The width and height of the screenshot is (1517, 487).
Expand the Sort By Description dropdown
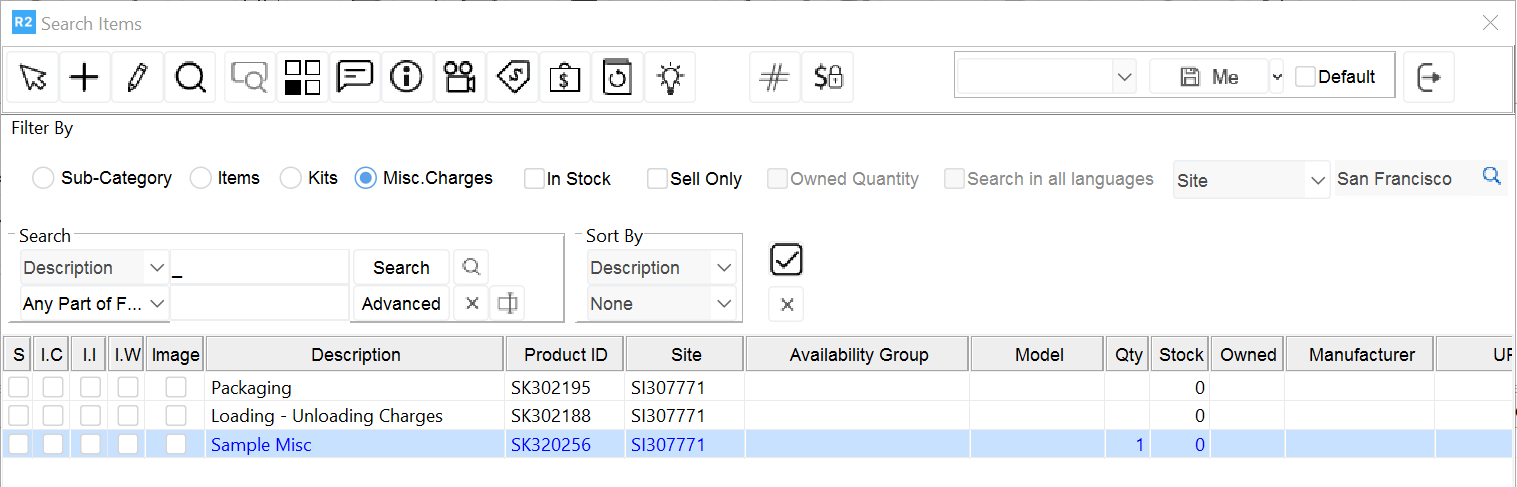662,268
